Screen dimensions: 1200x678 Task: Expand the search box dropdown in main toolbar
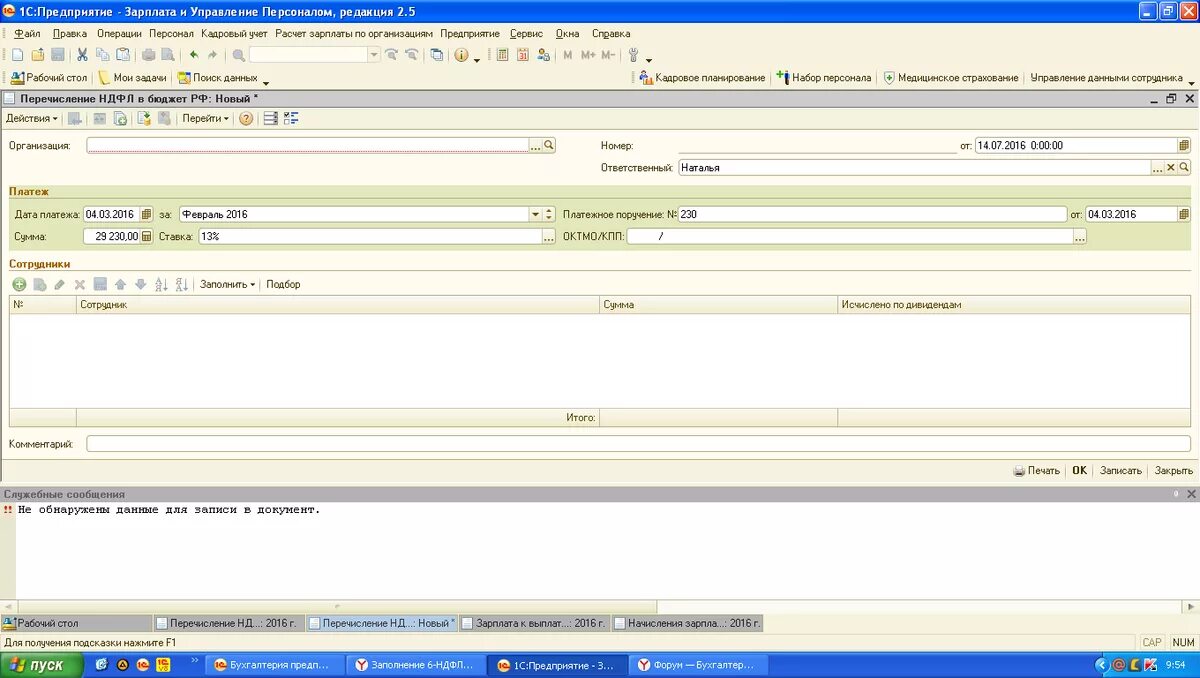pos(374,55)
